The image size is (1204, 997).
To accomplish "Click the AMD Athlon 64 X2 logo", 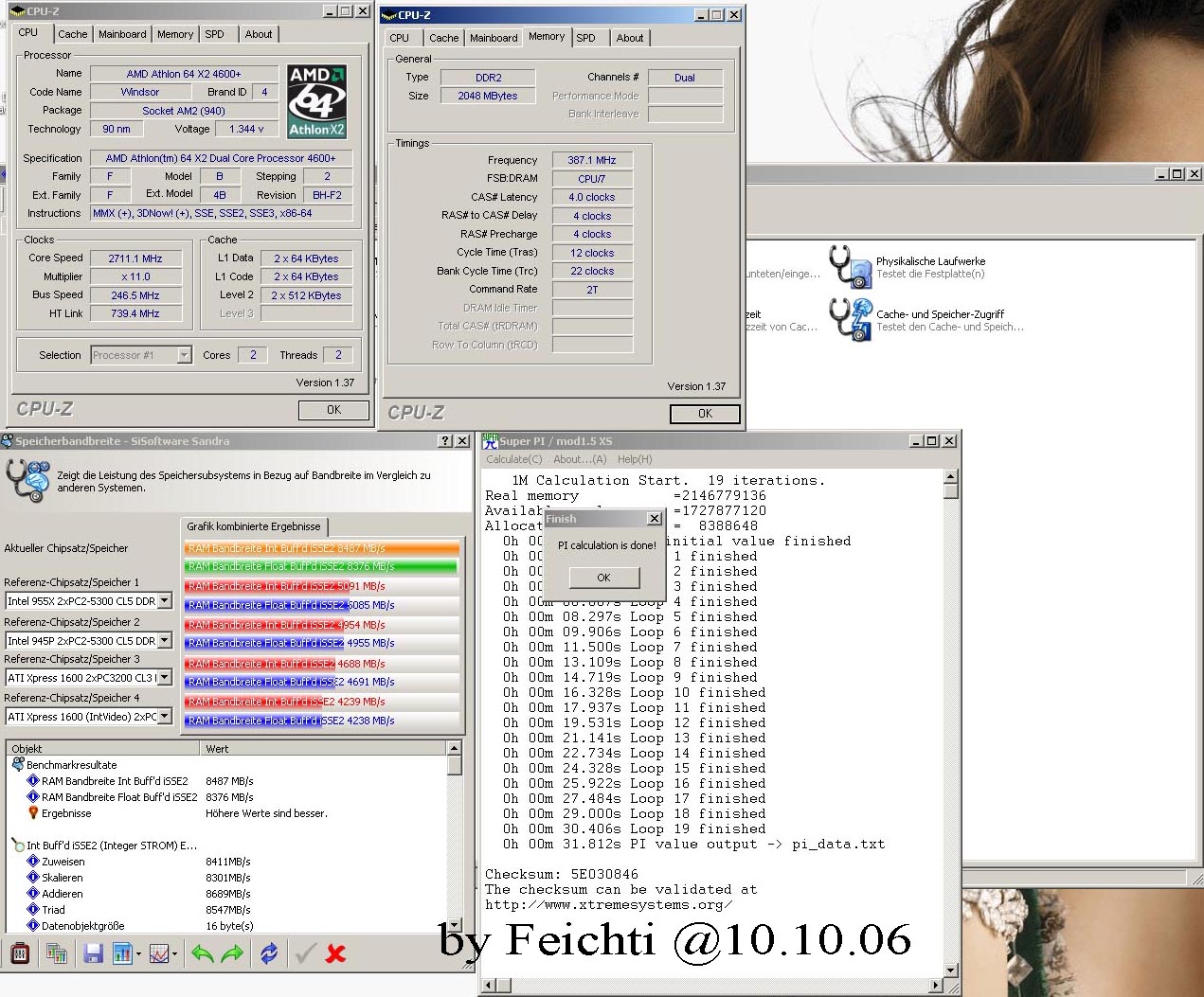I will tap(317, 101).
